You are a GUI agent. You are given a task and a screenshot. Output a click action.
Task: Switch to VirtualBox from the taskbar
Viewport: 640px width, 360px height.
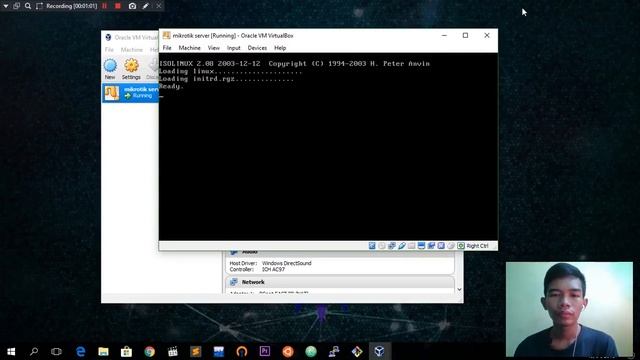click(x=379, y=351)
